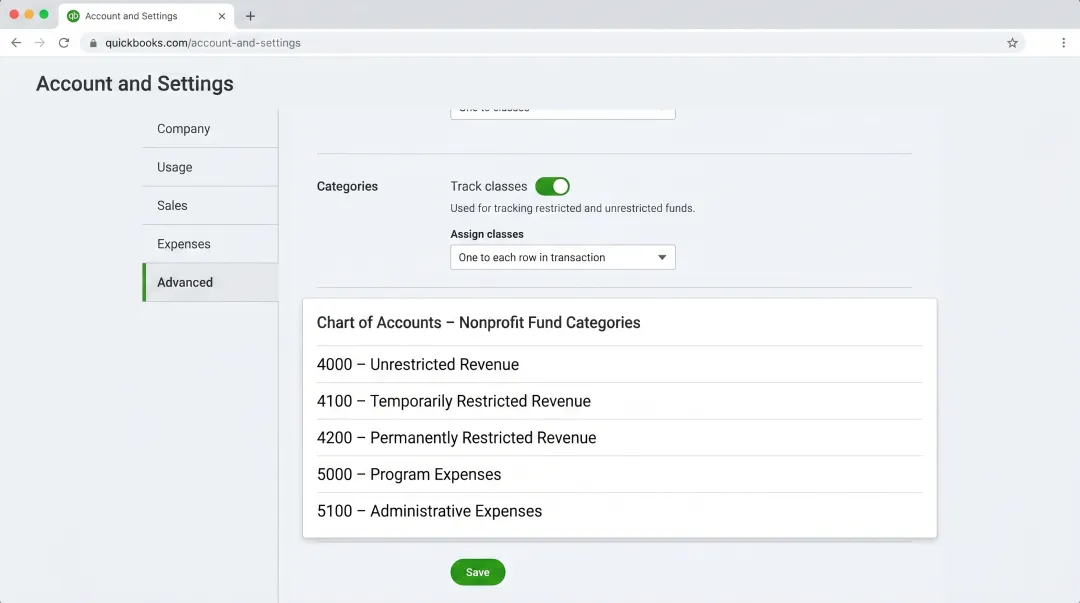Bookmark the page via star icon
The image size is (1080, 603).
(x=1011, y=43)
